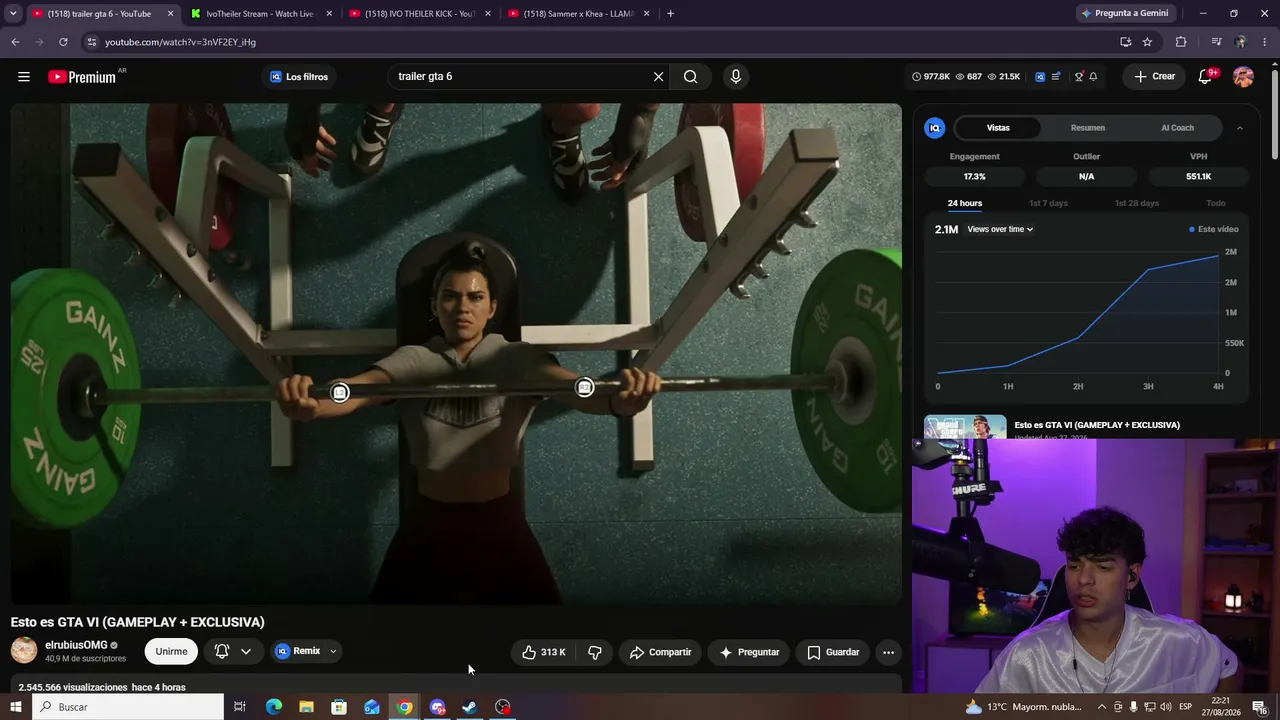Open the YouTube guide hamburger menu
This screenshot has height=720, width=1280.
pos(23,76)
